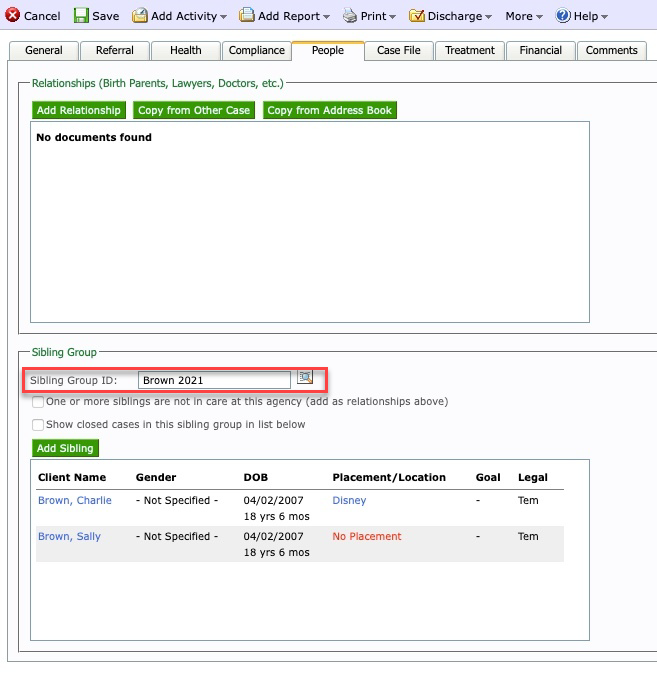Screen dimensions: 657x673
Task: Click Charlie's DOB 04/02/2007 cell
Action: pyautogui.click(x=273, y=500)
